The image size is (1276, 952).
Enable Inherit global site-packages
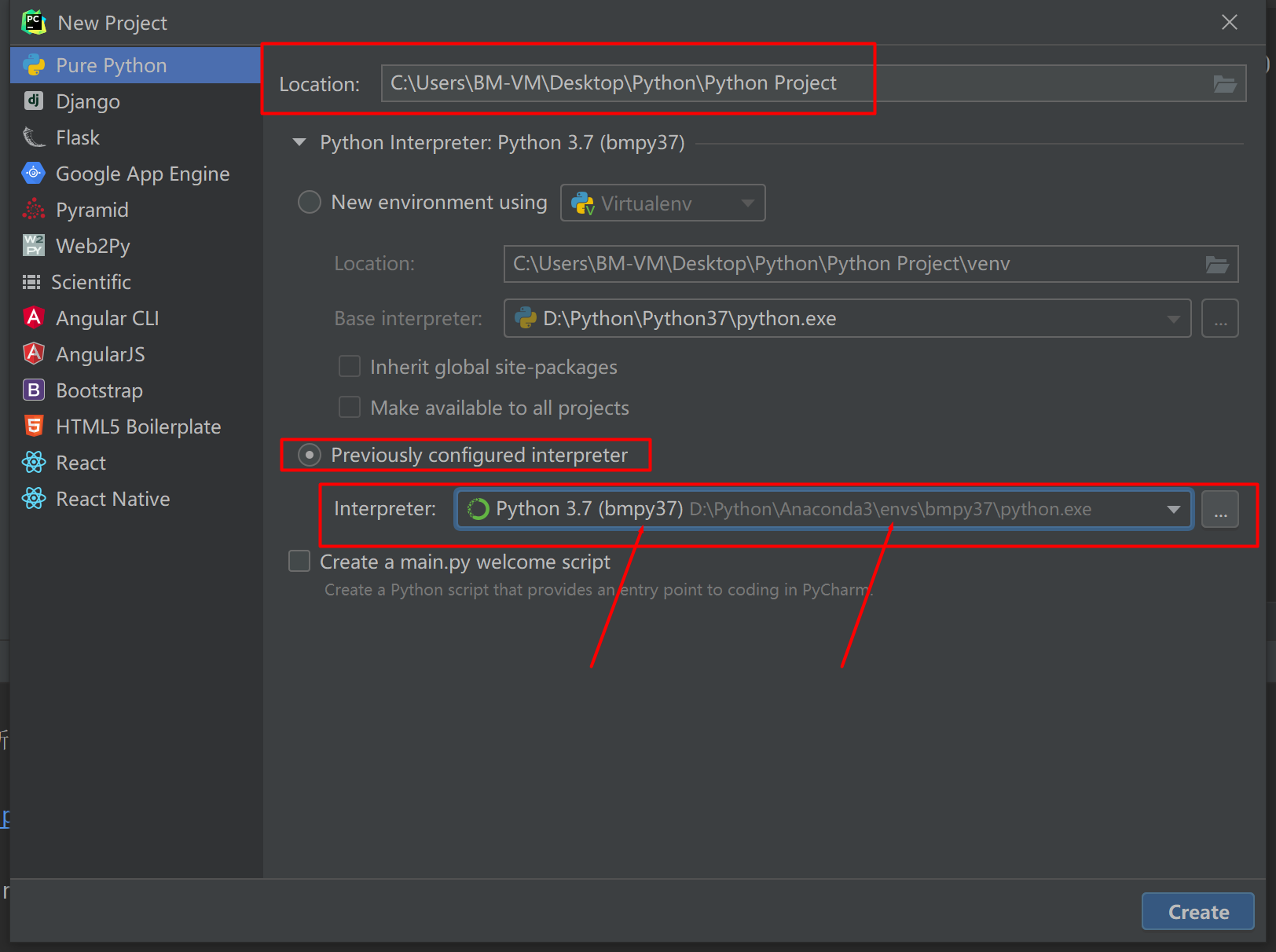350,367
